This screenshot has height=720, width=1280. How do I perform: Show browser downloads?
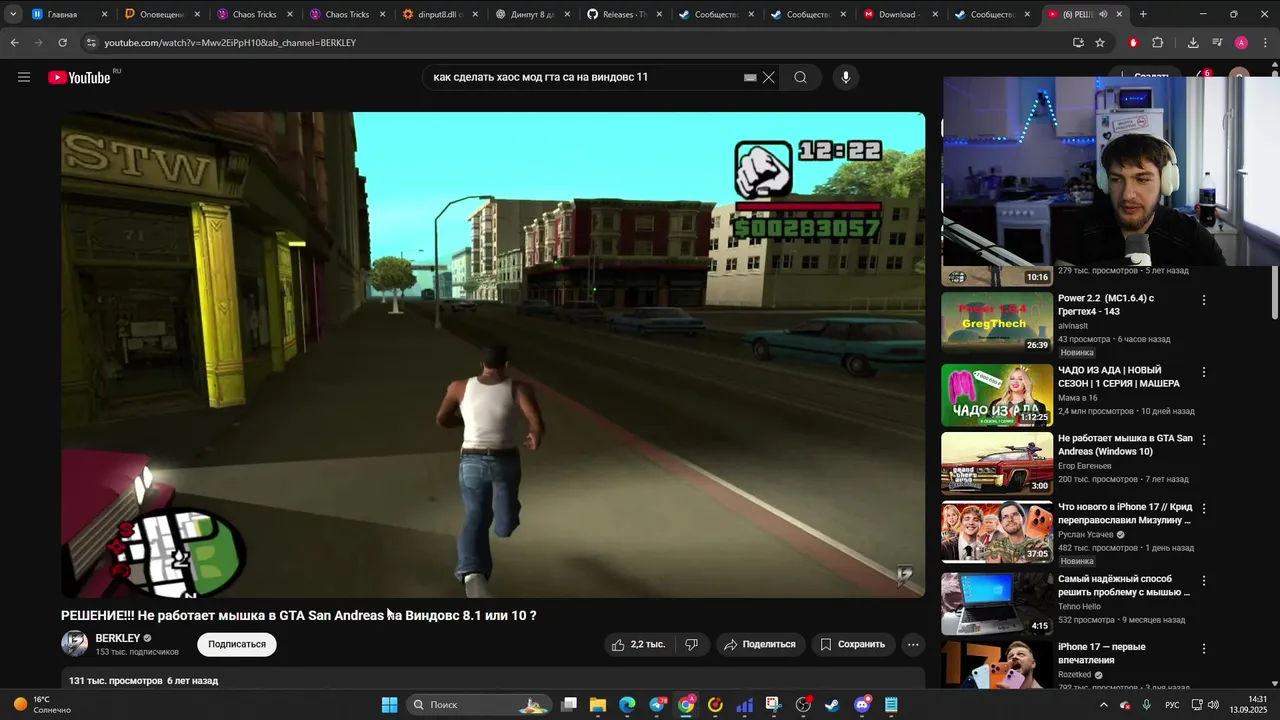pos(1193,42)
